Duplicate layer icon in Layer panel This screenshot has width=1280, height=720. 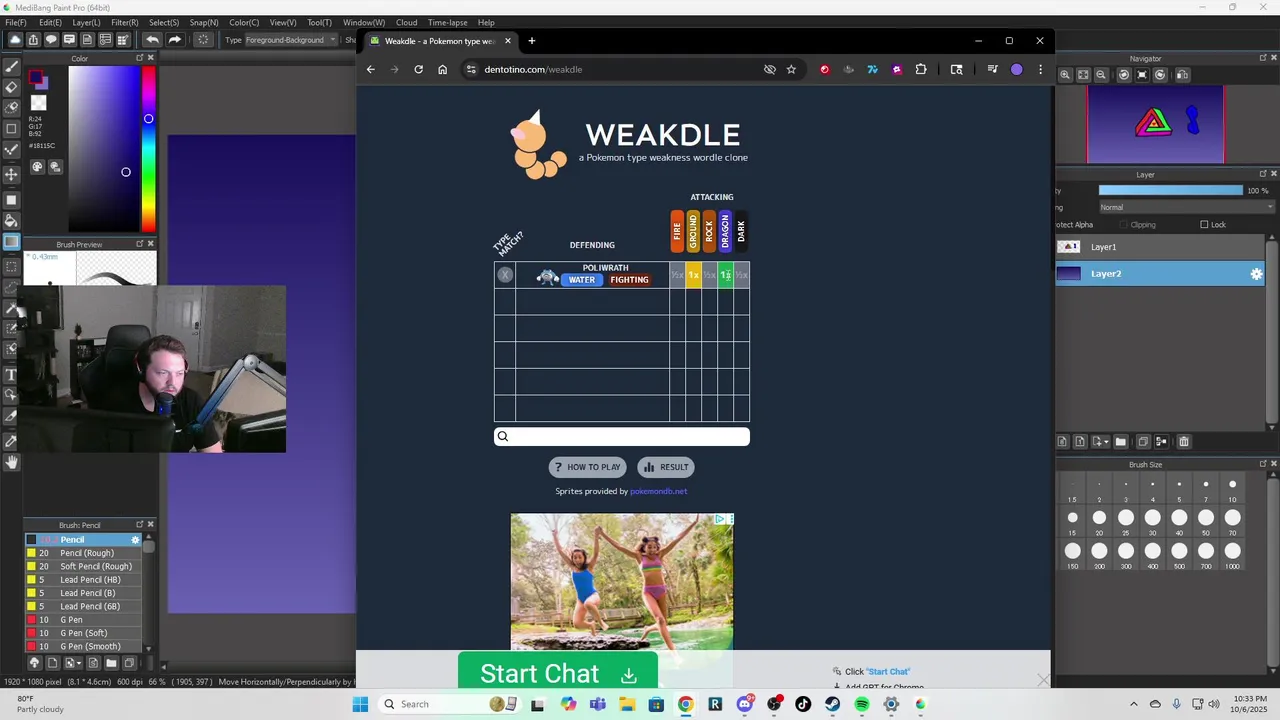1143,442
